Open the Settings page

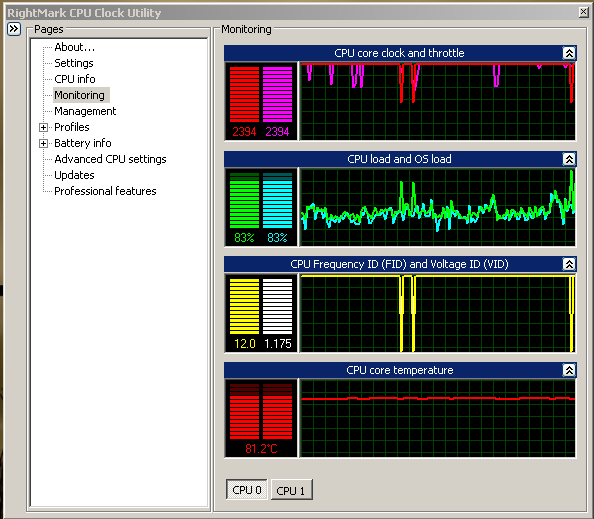click(x=73, y=63)
